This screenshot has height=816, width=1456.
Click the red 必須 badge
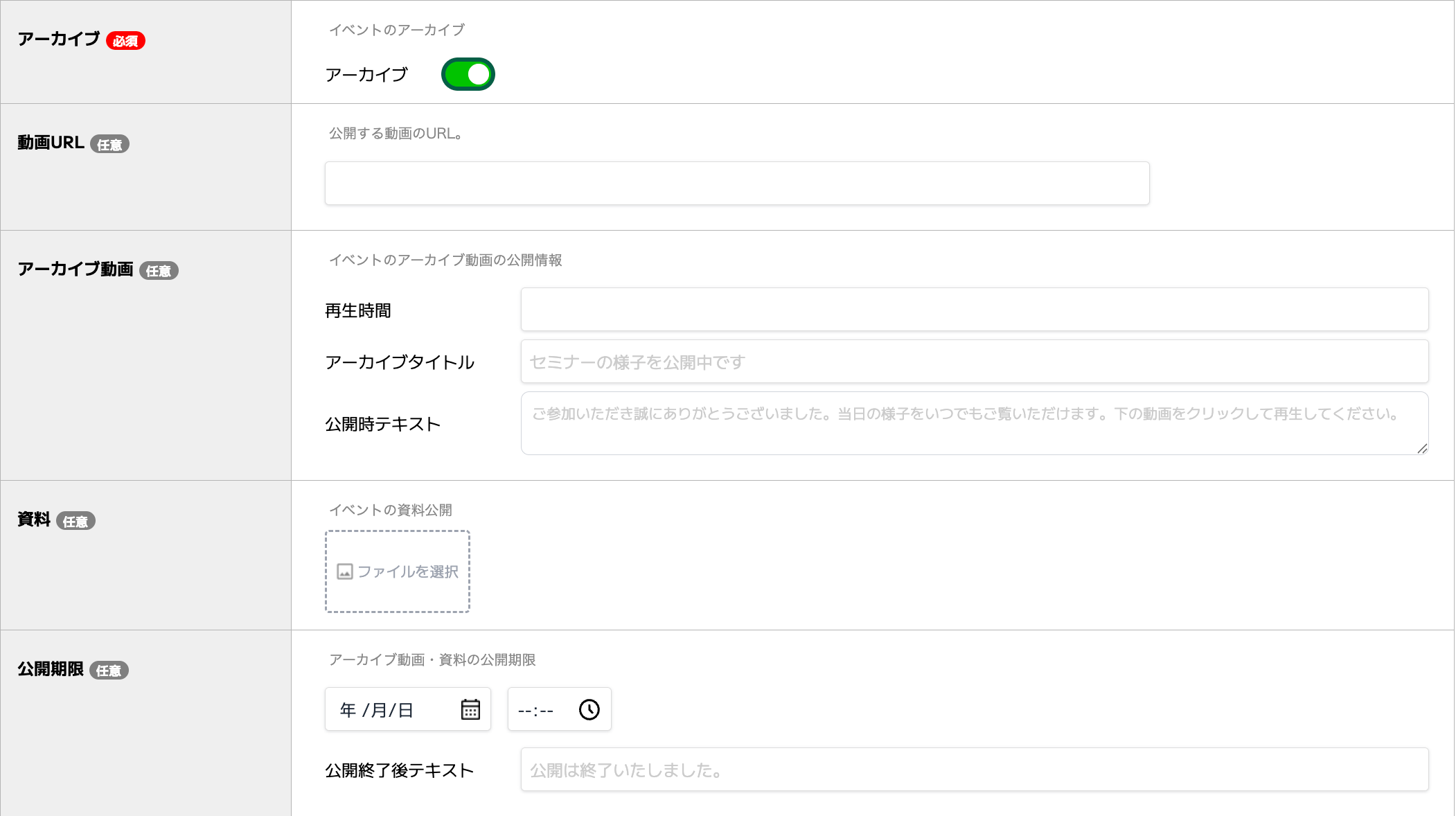click(125, 41)
